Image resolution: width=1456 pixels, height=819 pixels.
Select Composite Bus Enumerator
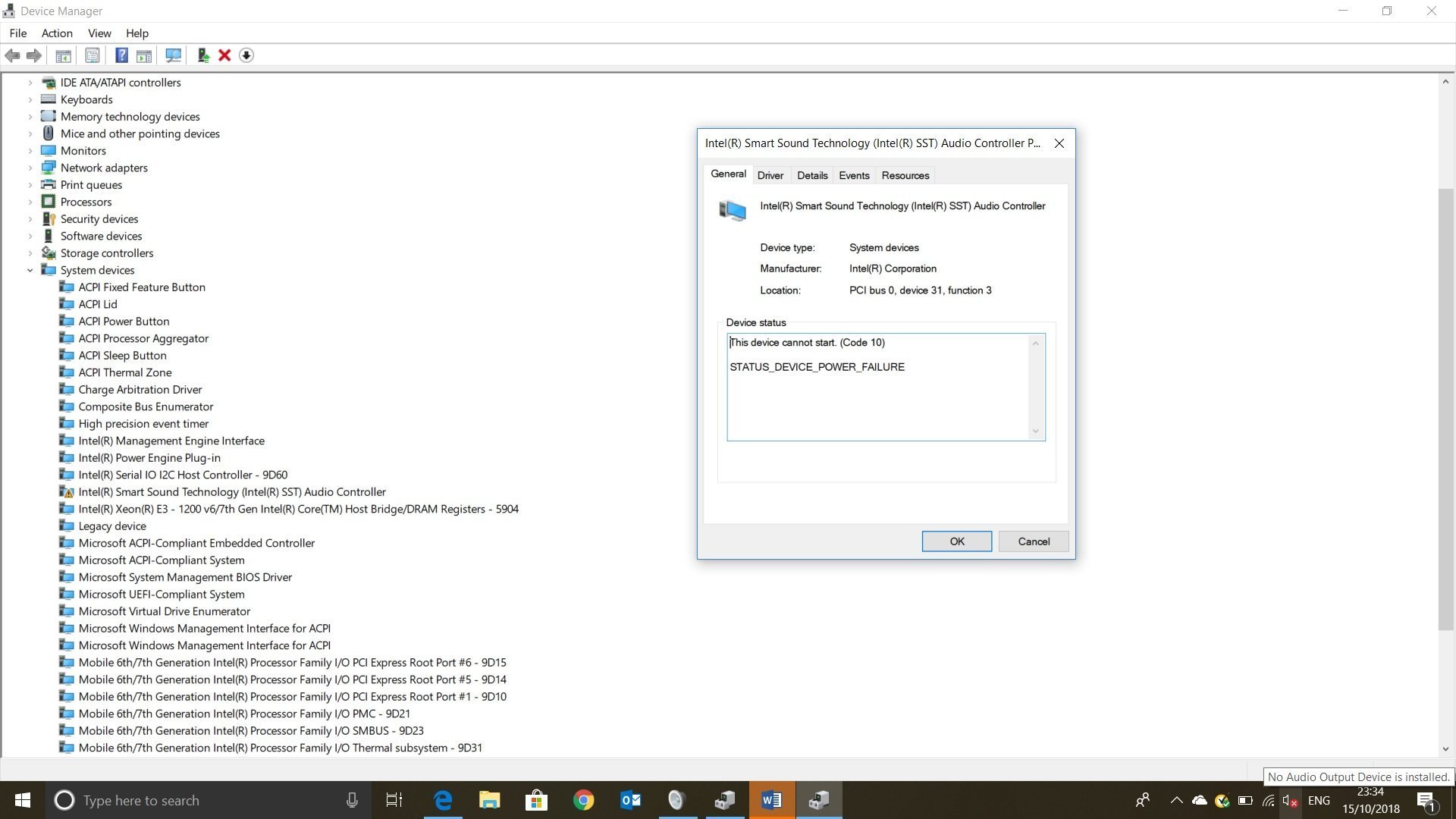146,406
